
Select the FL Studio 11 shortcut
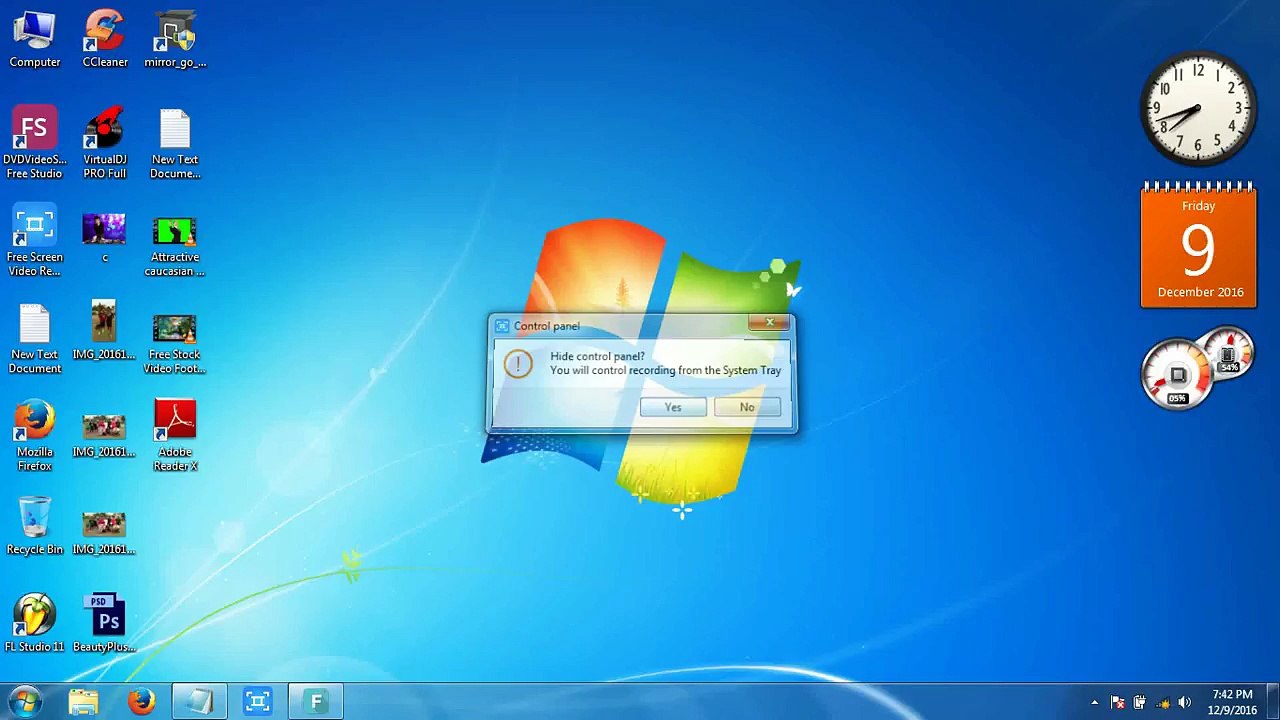click(34, 623)
